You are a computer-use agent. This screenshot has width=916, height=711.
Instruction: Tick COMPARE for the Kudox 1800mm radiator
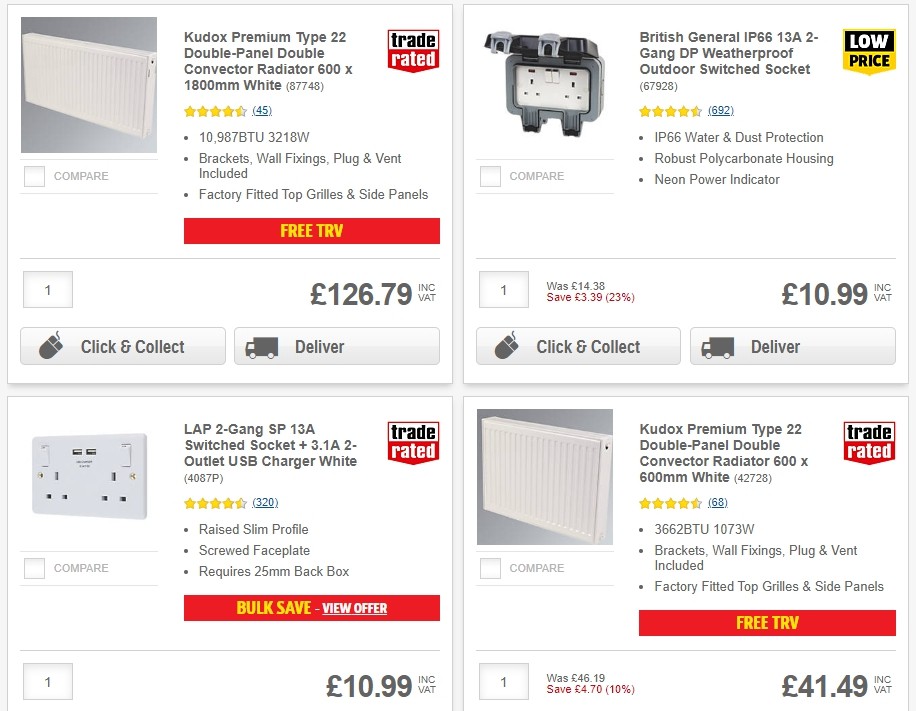(x=34, y=176)
